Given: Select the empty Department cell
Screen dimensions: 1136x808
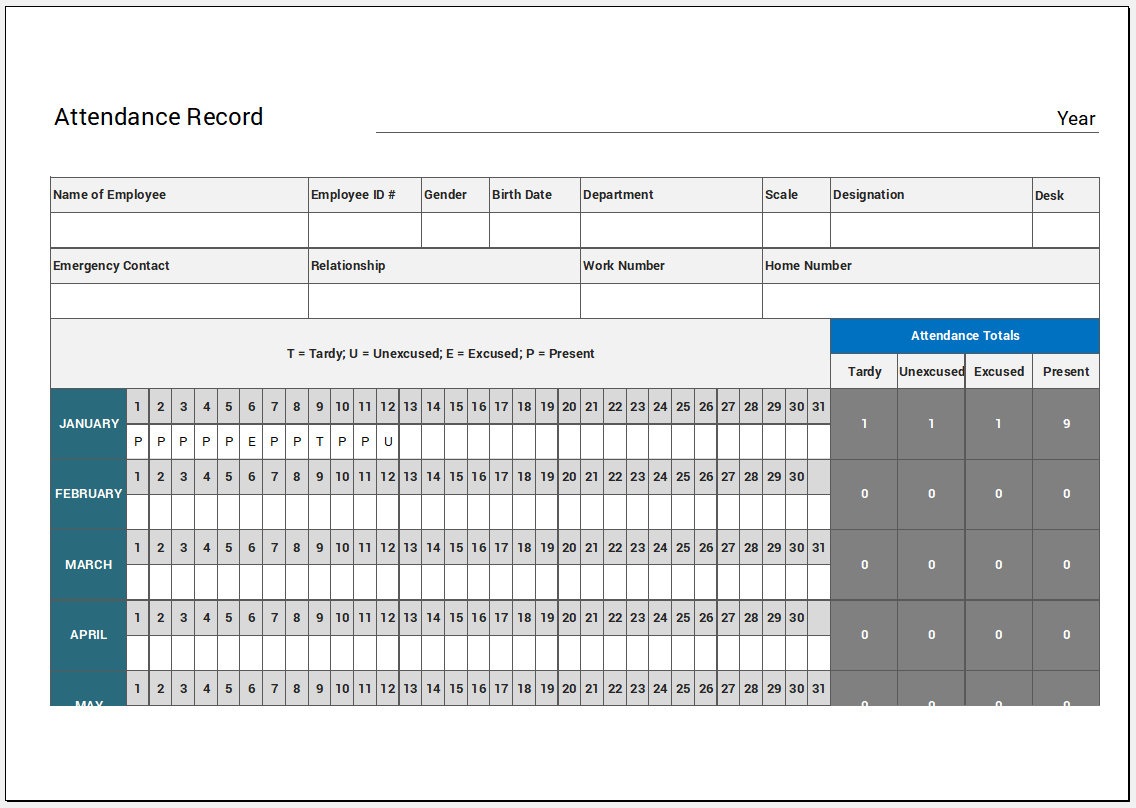Looking at the screenshot, I should (x=671, y=230).
